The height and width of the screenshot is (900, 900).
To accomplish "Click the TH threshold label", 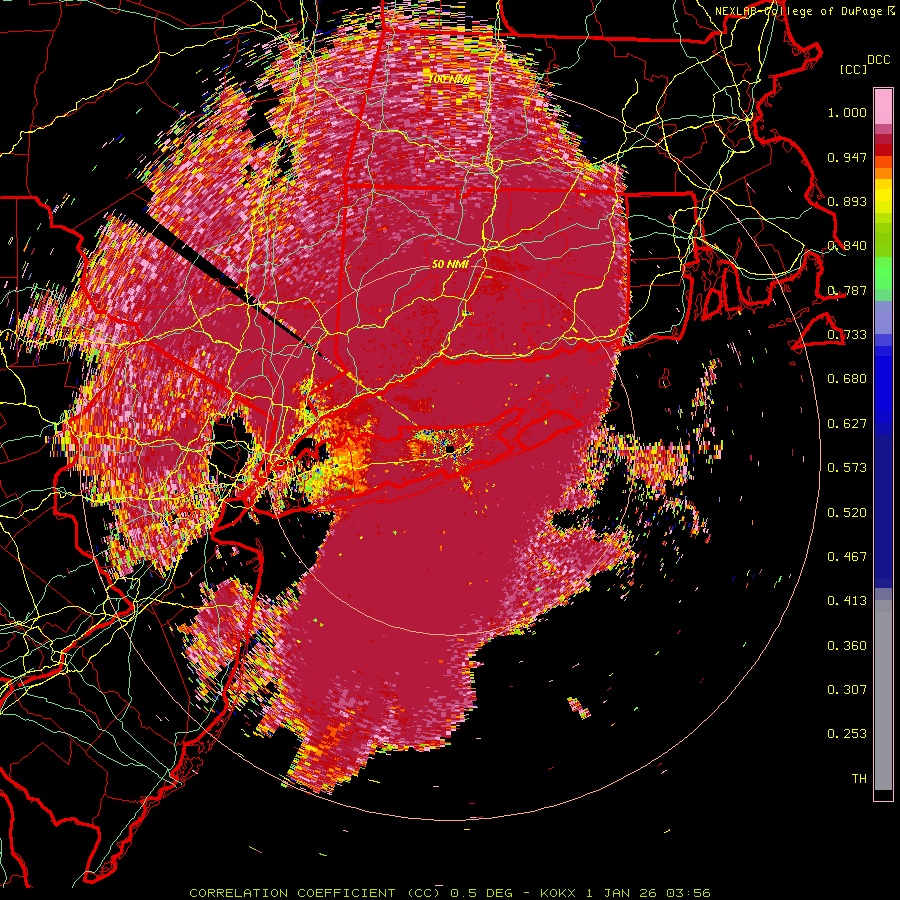I will [x=859, y=779].
